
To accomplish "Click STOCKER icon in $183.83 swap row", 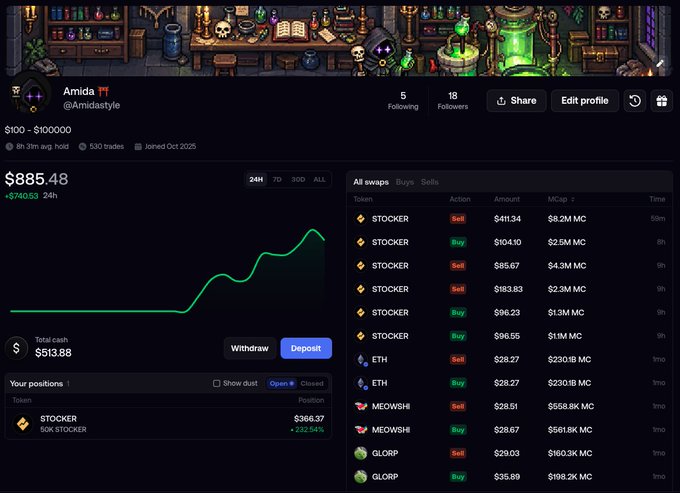I will (x=360, y=289).
